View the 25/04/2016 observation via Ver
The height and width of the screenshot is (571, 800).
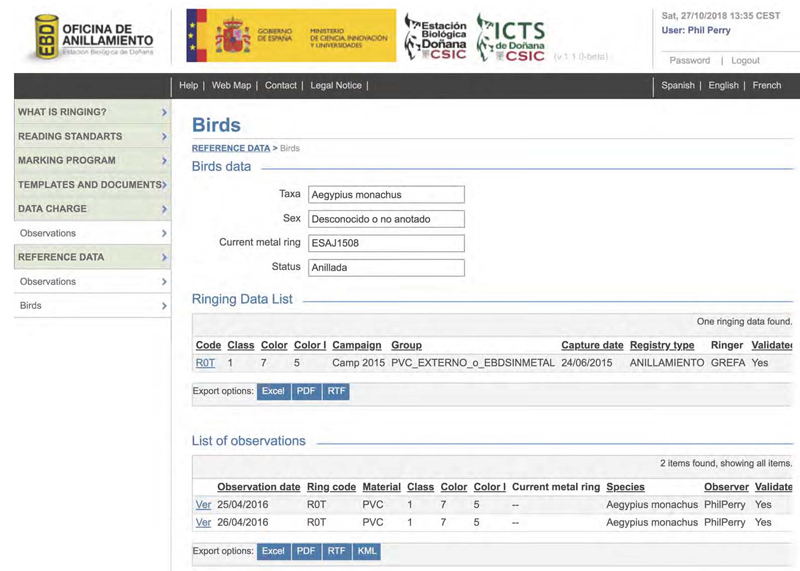click(x=203, y=505)
